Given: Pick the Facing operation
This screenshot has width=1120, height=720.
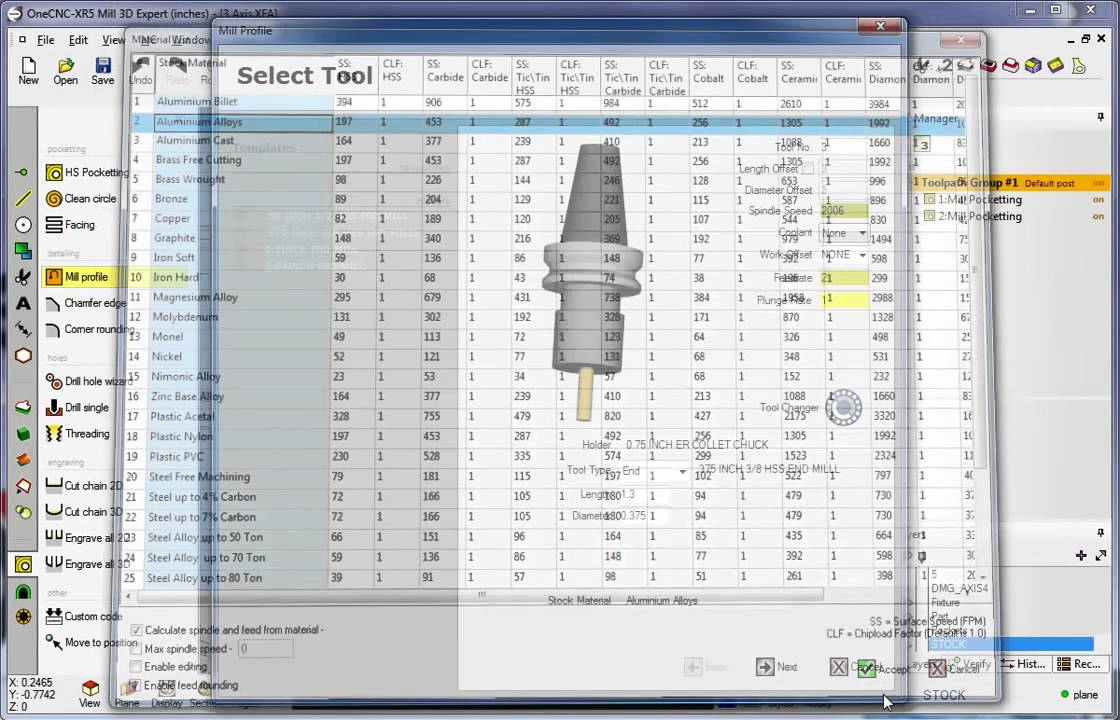Looking at the screenshot, I should click(69, 224).
